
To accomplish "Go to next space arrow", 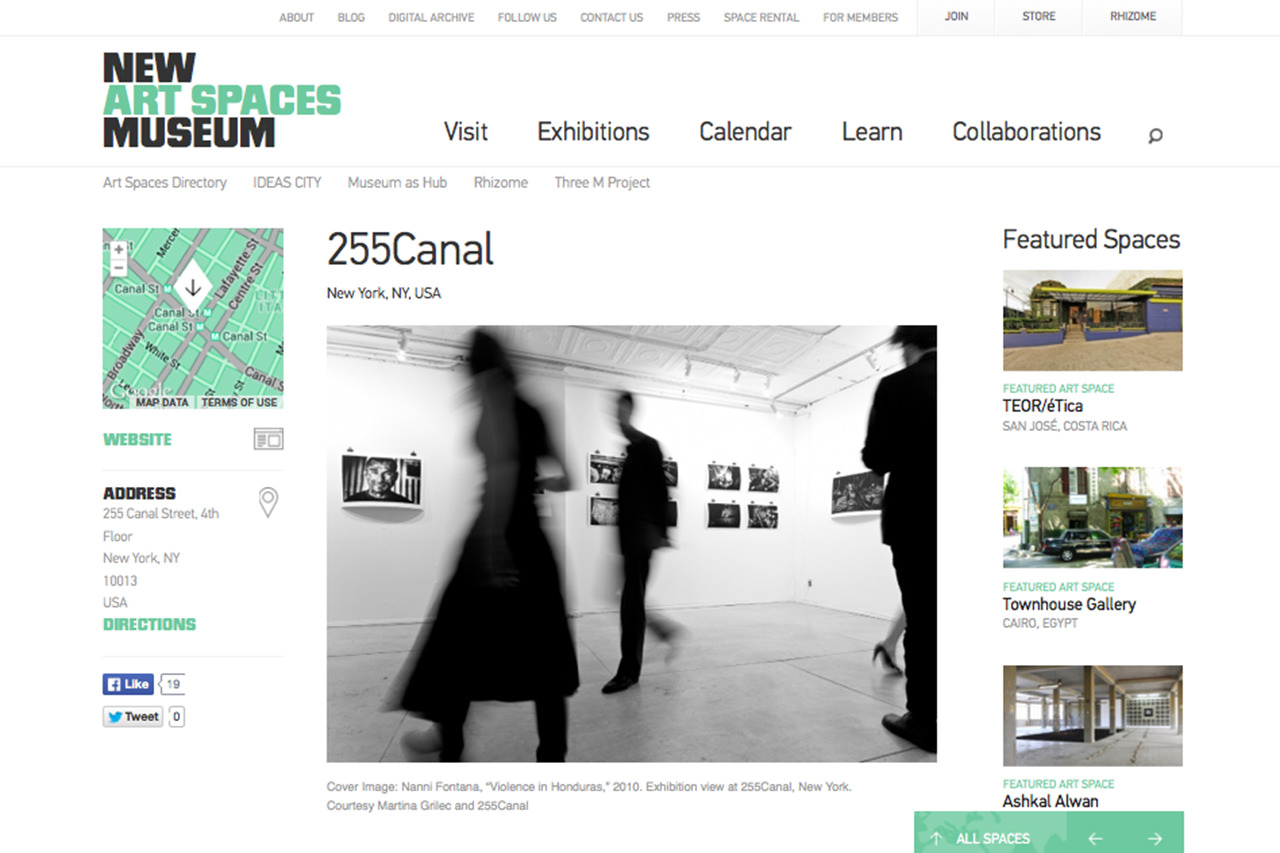I will (1155, 839).
